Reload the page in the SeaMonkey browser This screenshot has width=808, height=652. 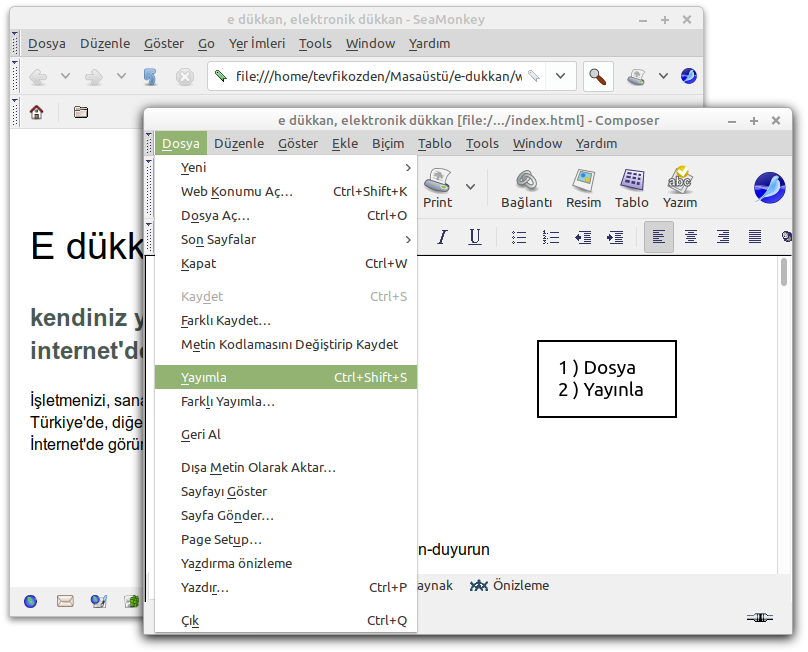tap(150, 76)
